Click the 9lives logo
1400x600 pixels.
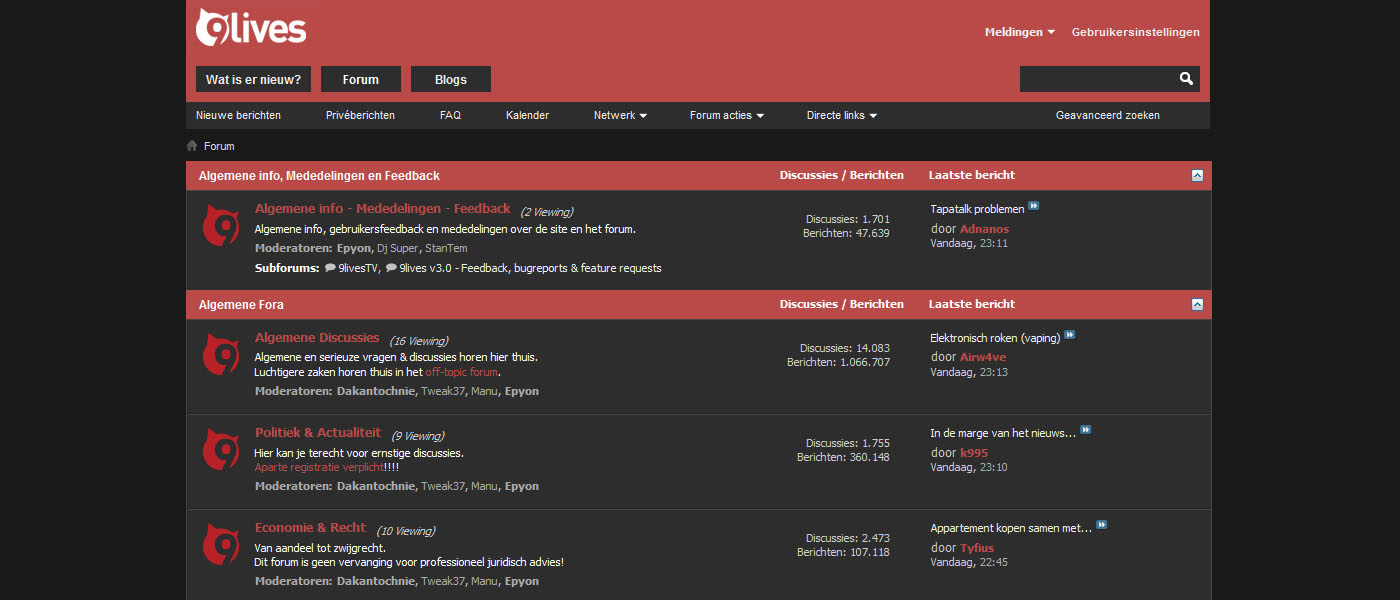tap(250, 27)
